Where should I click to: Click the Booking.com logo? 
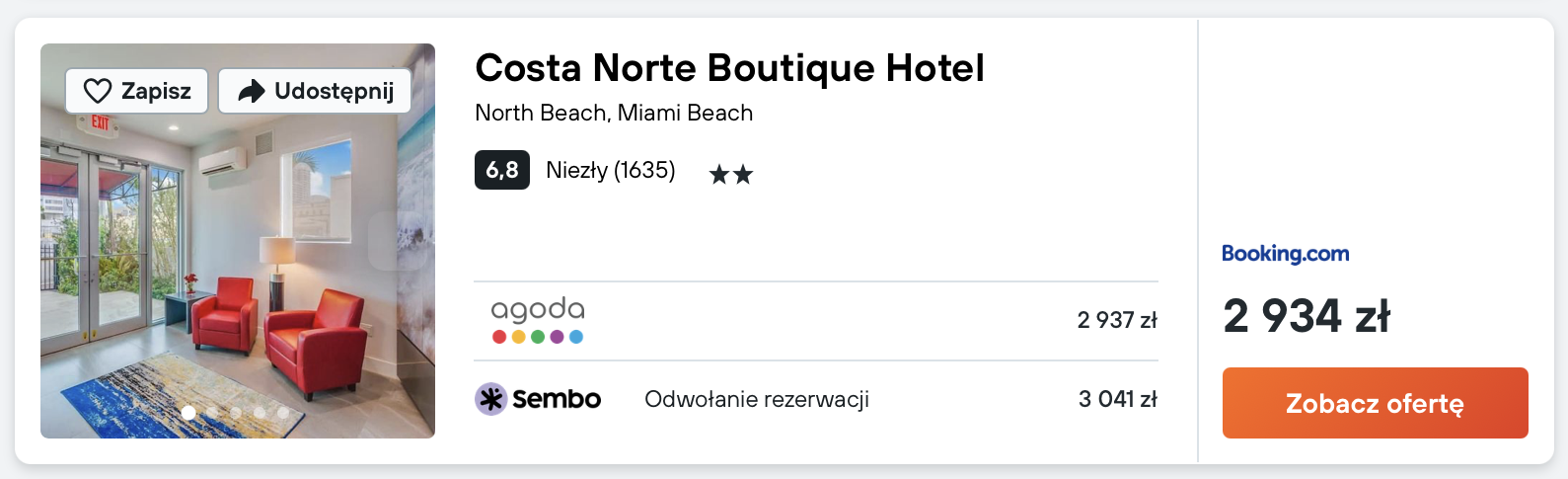1285,254
